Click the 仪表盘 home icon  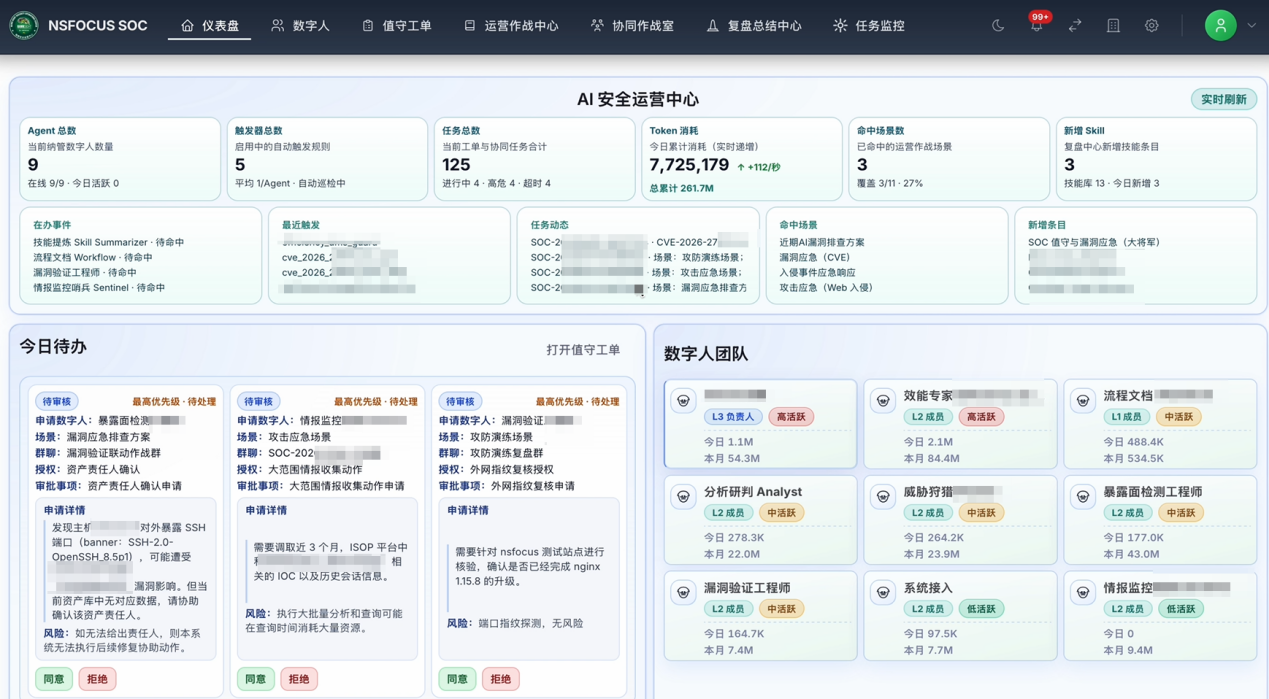(187, 26)
